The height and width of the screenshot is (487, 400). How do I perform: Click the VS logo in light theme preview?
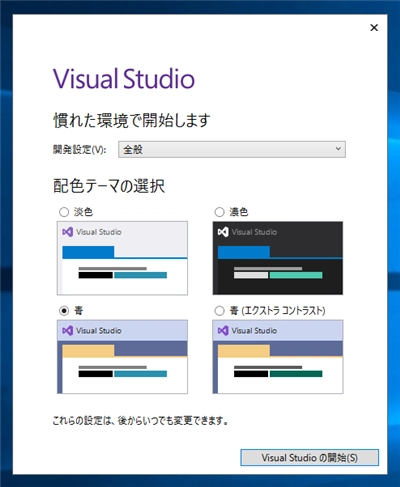[68, 232]
